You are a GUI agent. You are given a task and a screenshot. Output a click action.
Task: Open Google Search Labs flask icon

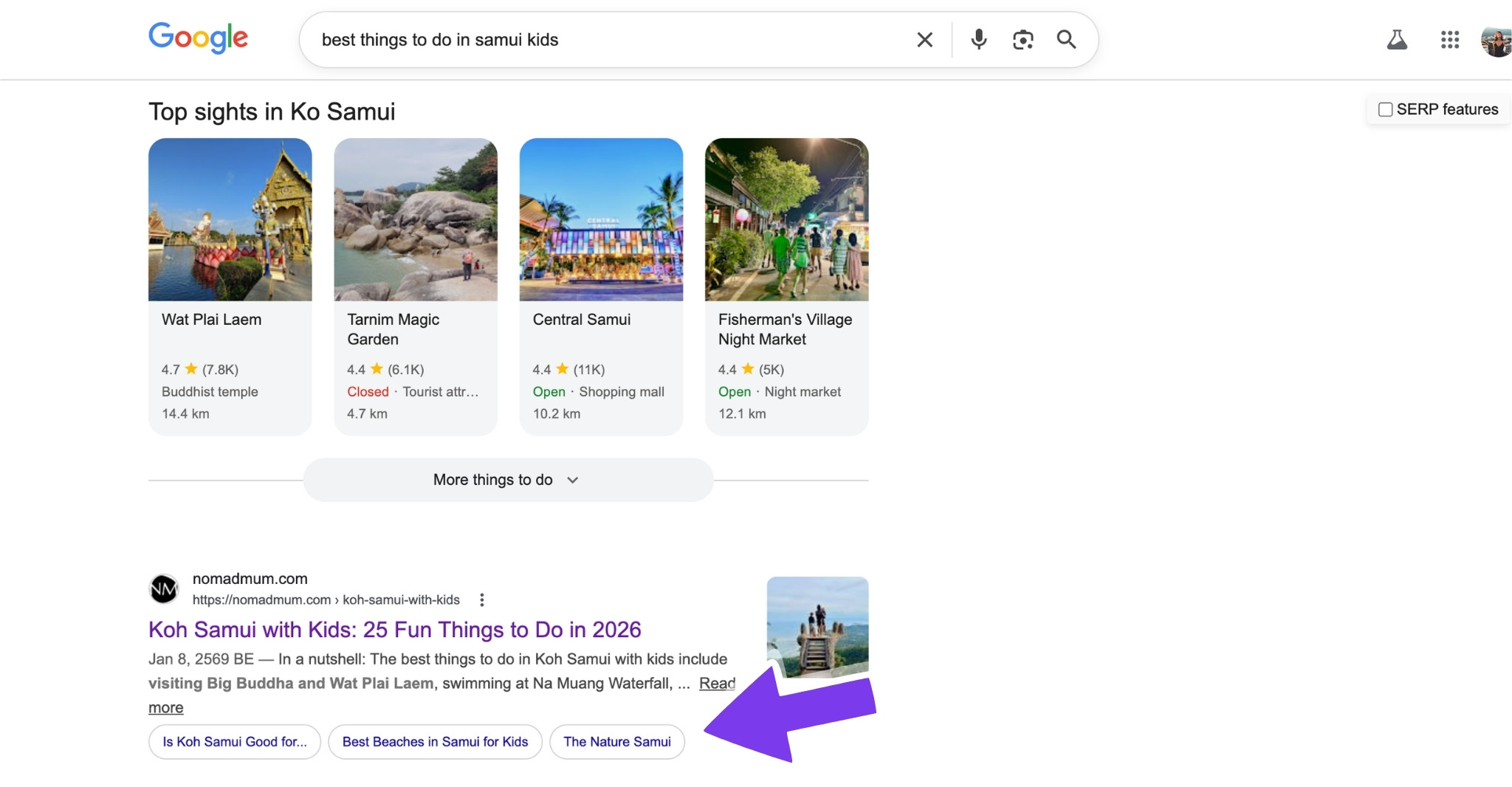coord(1398,39)
